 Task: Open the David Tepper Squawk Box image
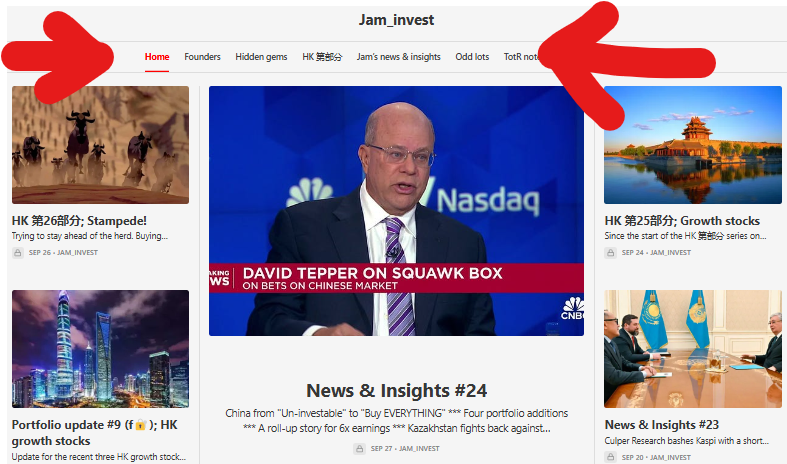[396, 211]
